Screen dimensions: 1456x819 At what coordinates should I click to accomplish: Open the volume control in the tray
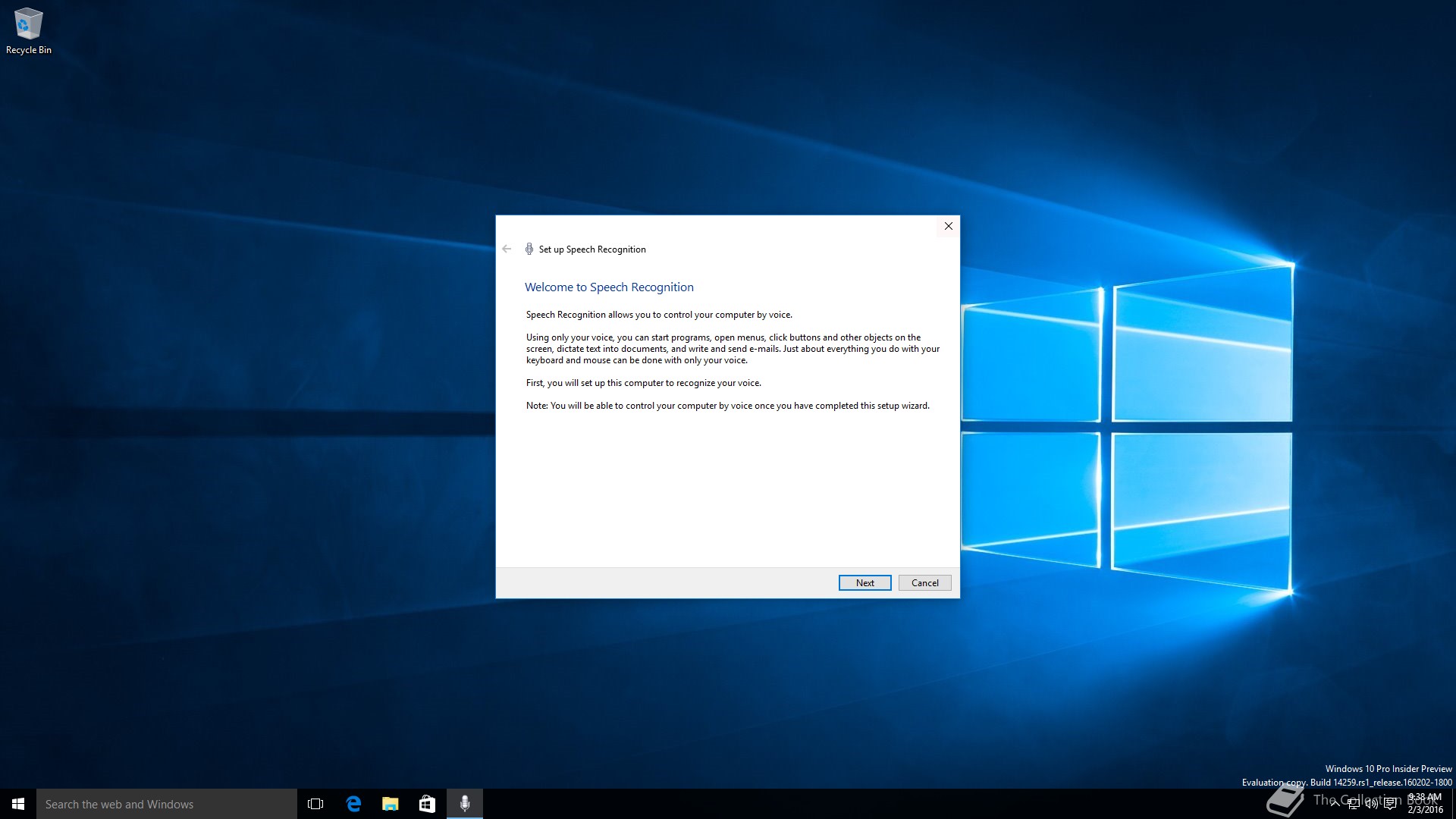pyautogui.click(x=1371, y=804)
